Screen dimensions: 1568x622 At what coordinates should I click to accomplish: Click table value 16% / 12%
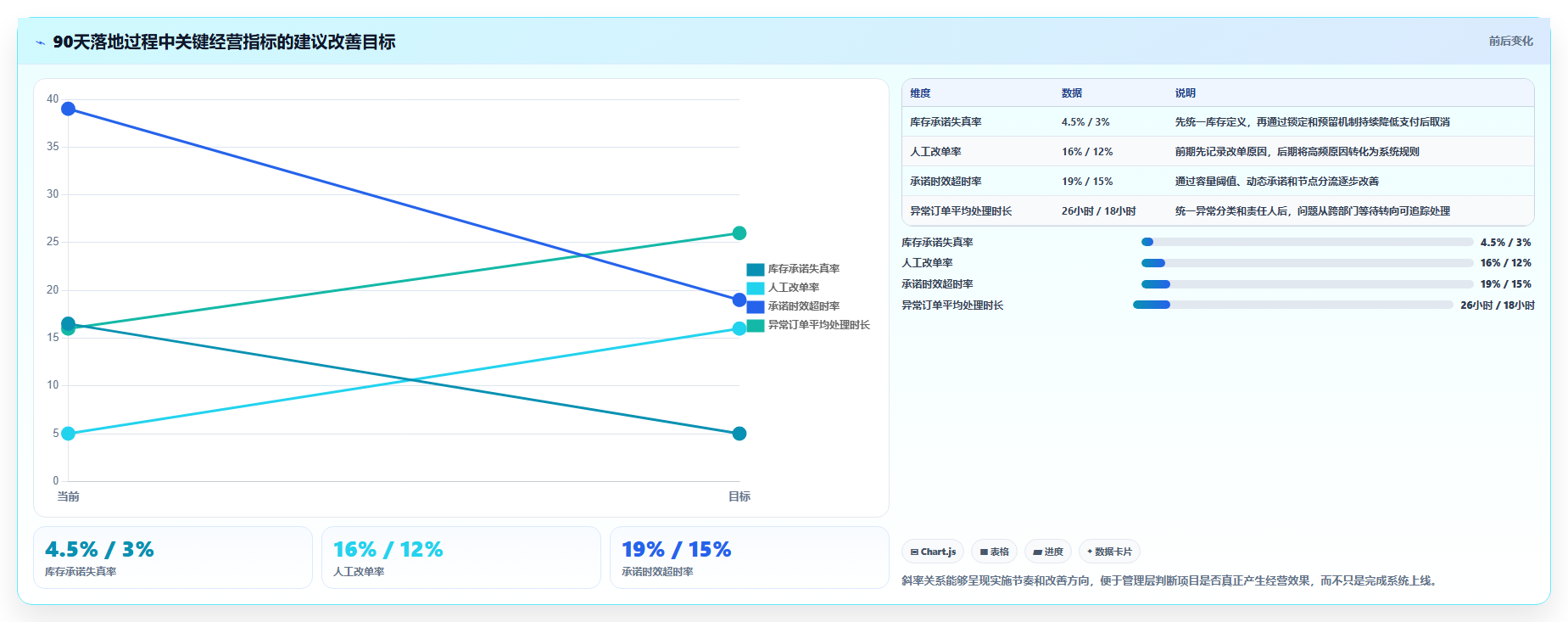coord(1087,152)
